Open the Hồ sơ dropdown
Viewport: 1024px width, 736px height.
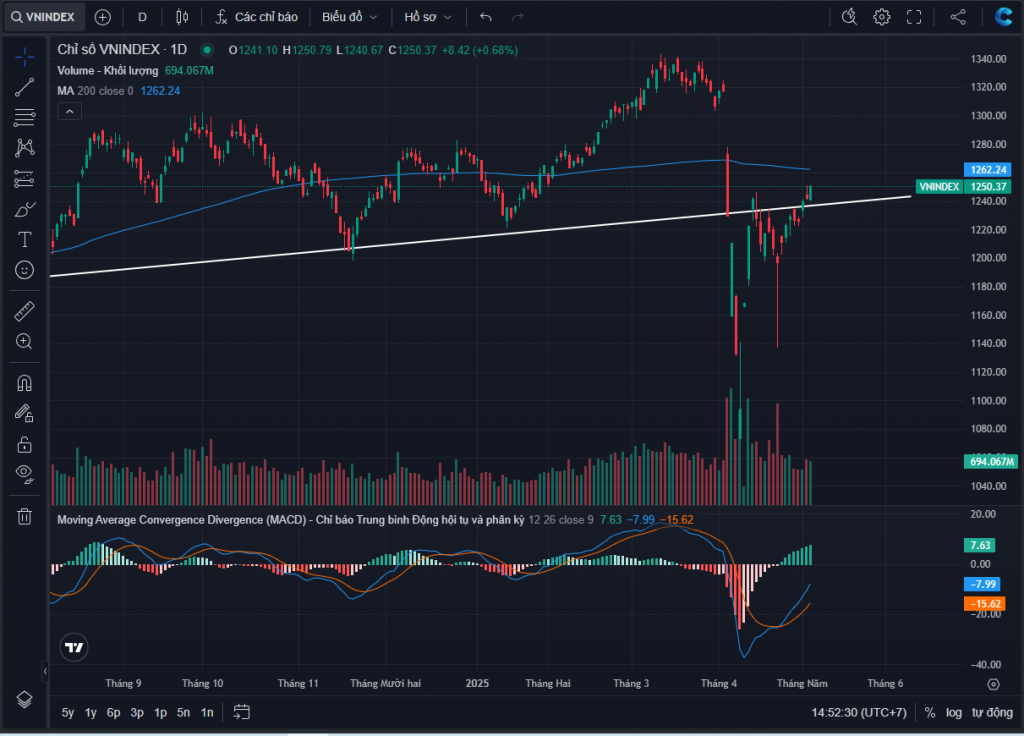(428, 17)
